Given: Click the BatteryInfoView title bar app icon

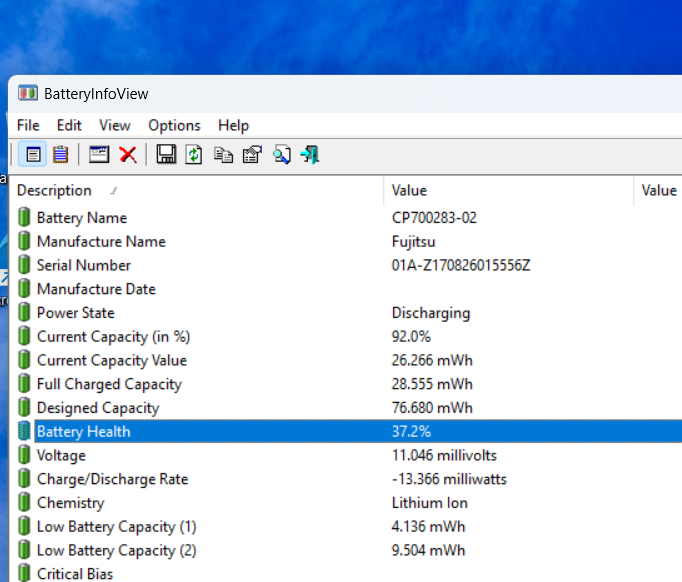Looking at the screenshot, I should coord(28,93).
